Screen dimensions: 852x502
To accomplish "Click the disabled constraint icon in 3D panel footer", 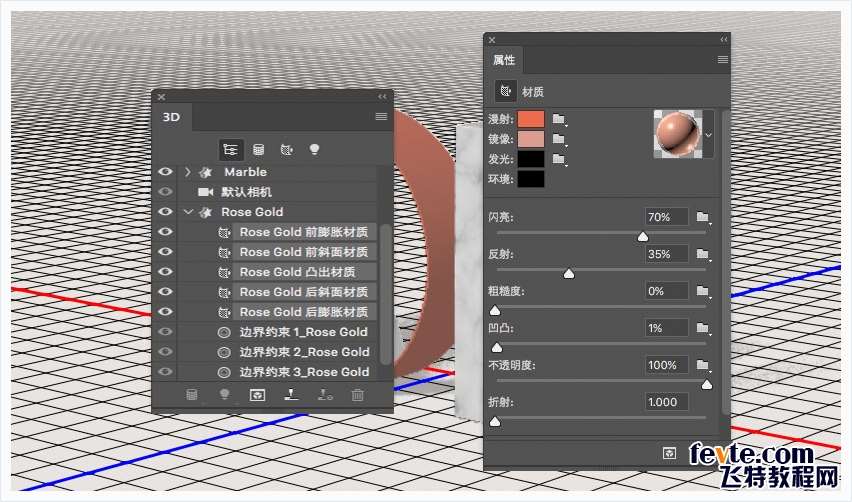I will (325, 395).
